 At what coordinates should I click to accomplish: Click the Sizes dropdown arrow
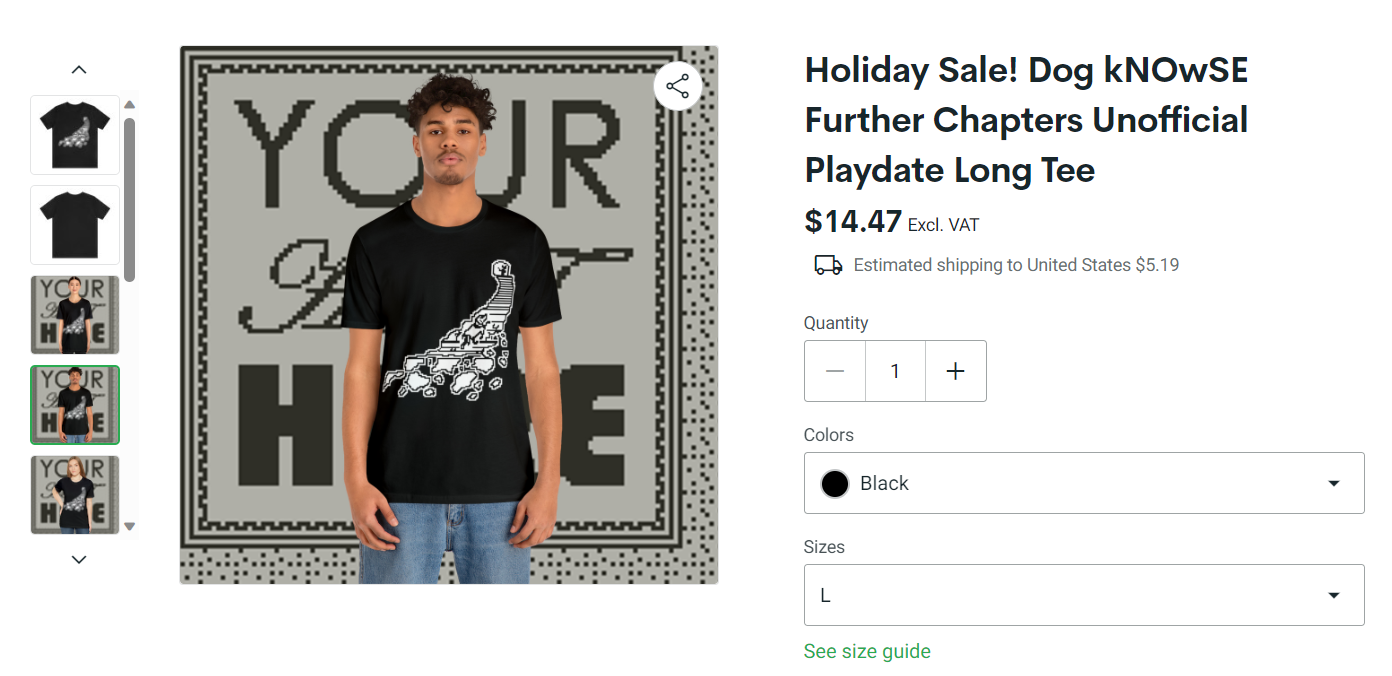[1333, 595]
